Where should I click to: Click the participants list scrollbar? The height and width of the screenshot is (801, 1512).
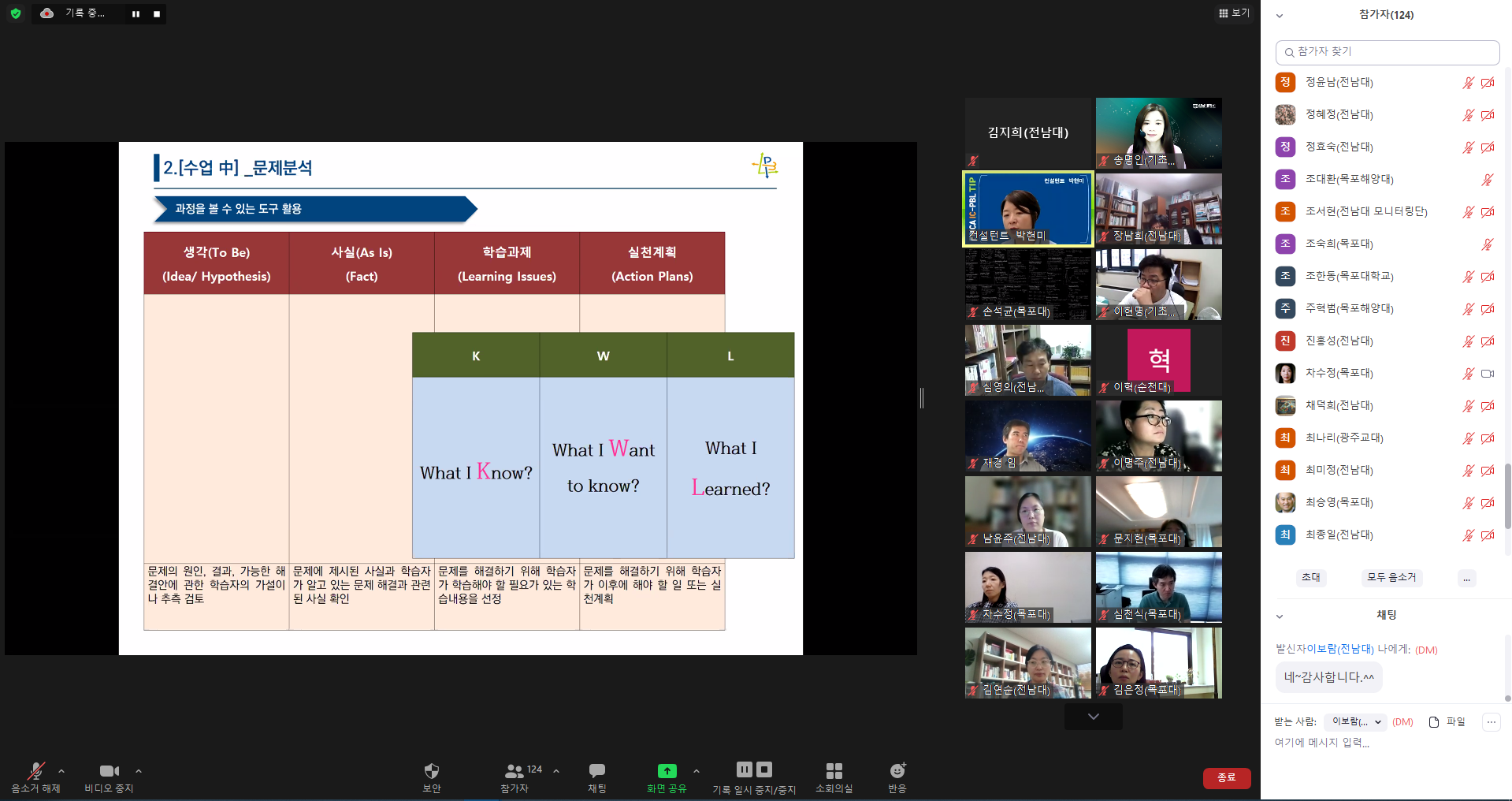(1507, 495)
